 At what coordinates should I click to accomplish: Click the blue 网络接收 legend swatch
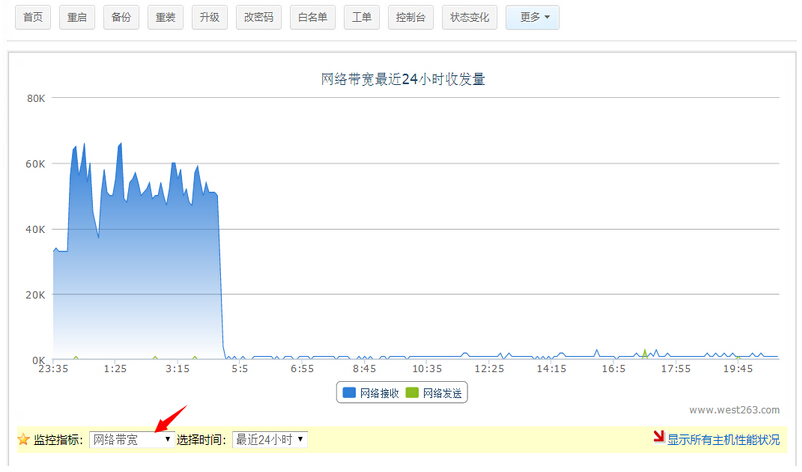350,393
